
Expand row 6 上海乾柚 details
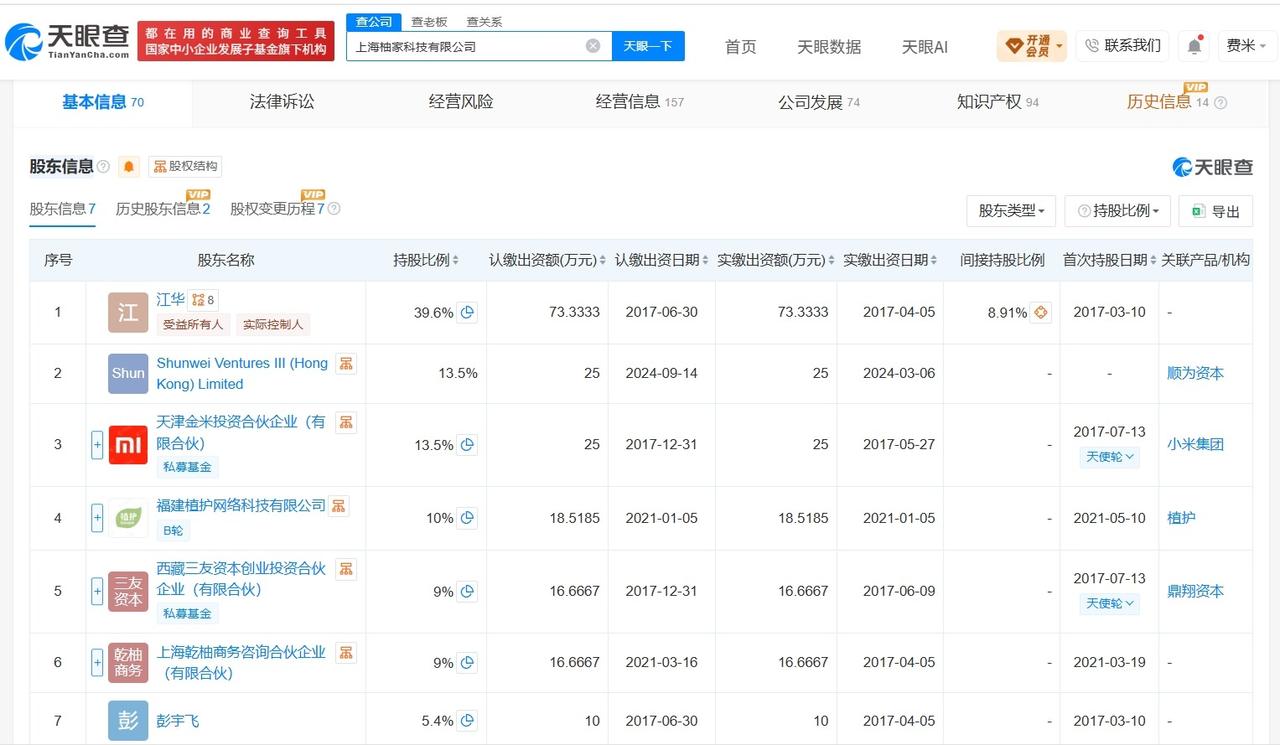tap(97, 662)
